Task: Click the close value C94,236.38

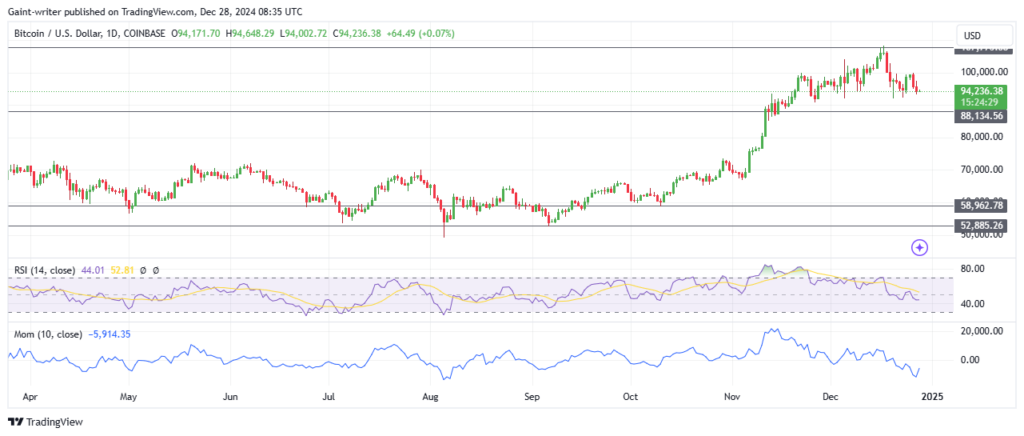Action: click(x=359, y=33)
